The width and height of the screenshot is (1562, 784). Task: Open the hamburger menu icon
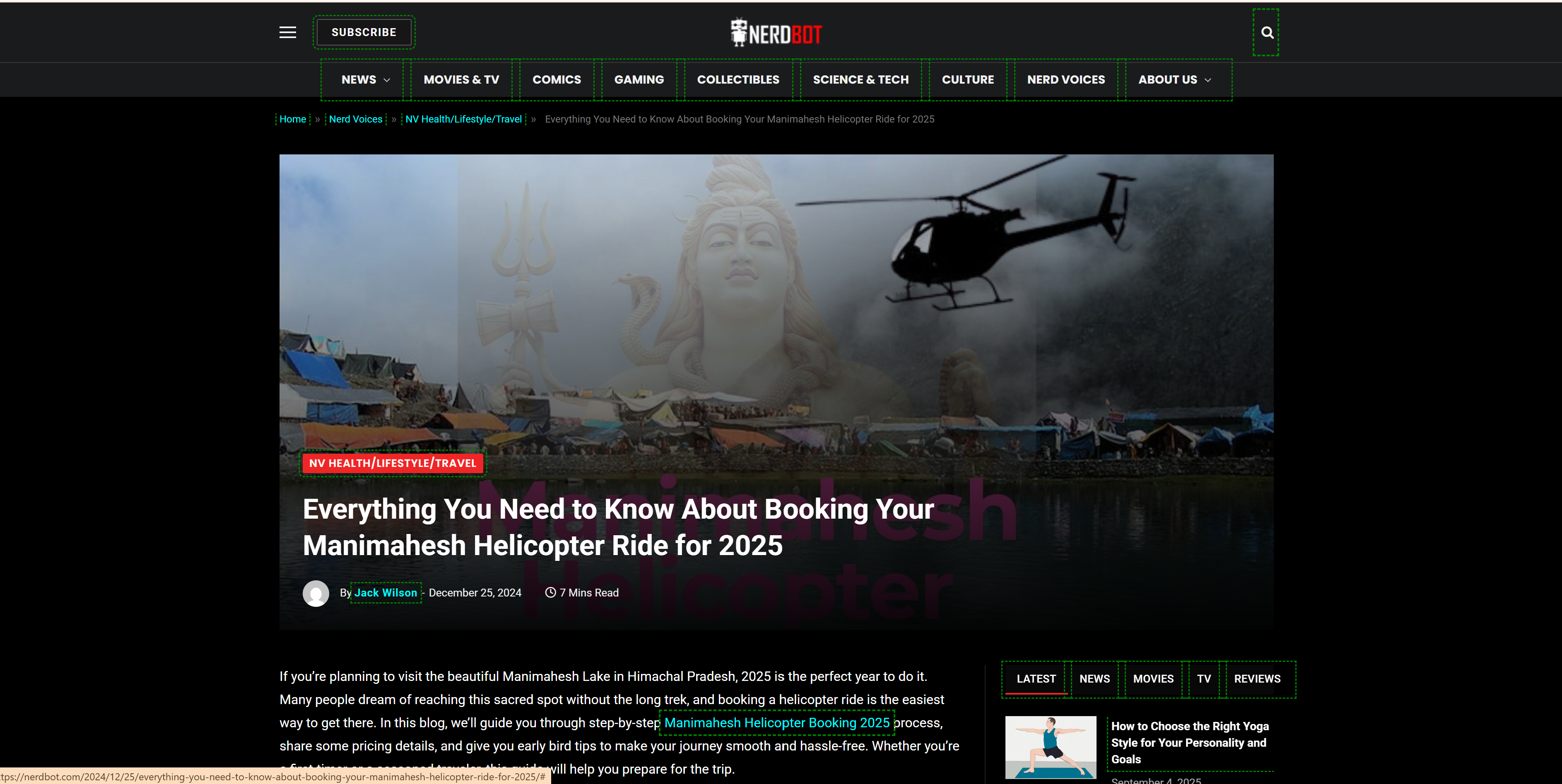[x=287, y=32]
